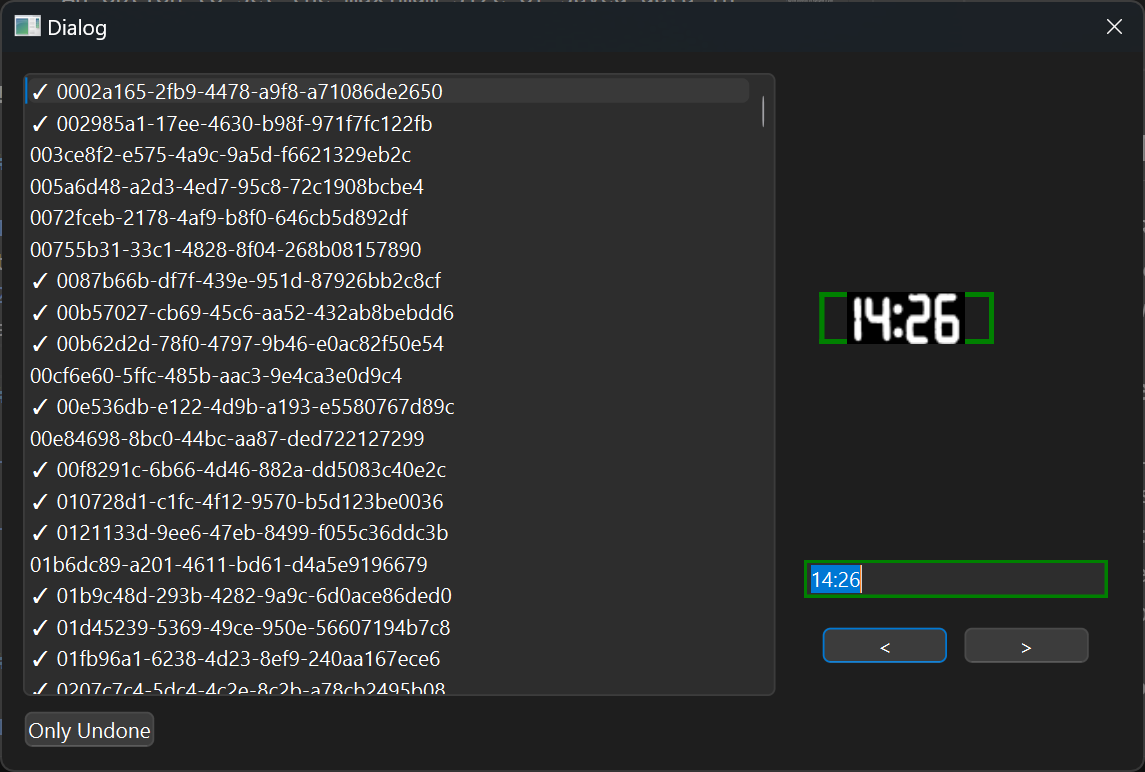Select row 00f8291c-6b66-4d46-882a-dd5083c40e2c
Image resolution: width=1145 pixels, height=772 pixels.
pyautogui.click(x=388, y=470)
